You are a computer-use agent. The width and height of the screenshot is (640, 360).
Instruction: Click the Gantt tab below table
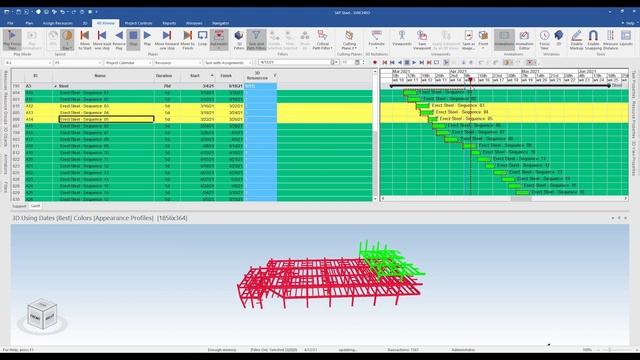(36, 206)
